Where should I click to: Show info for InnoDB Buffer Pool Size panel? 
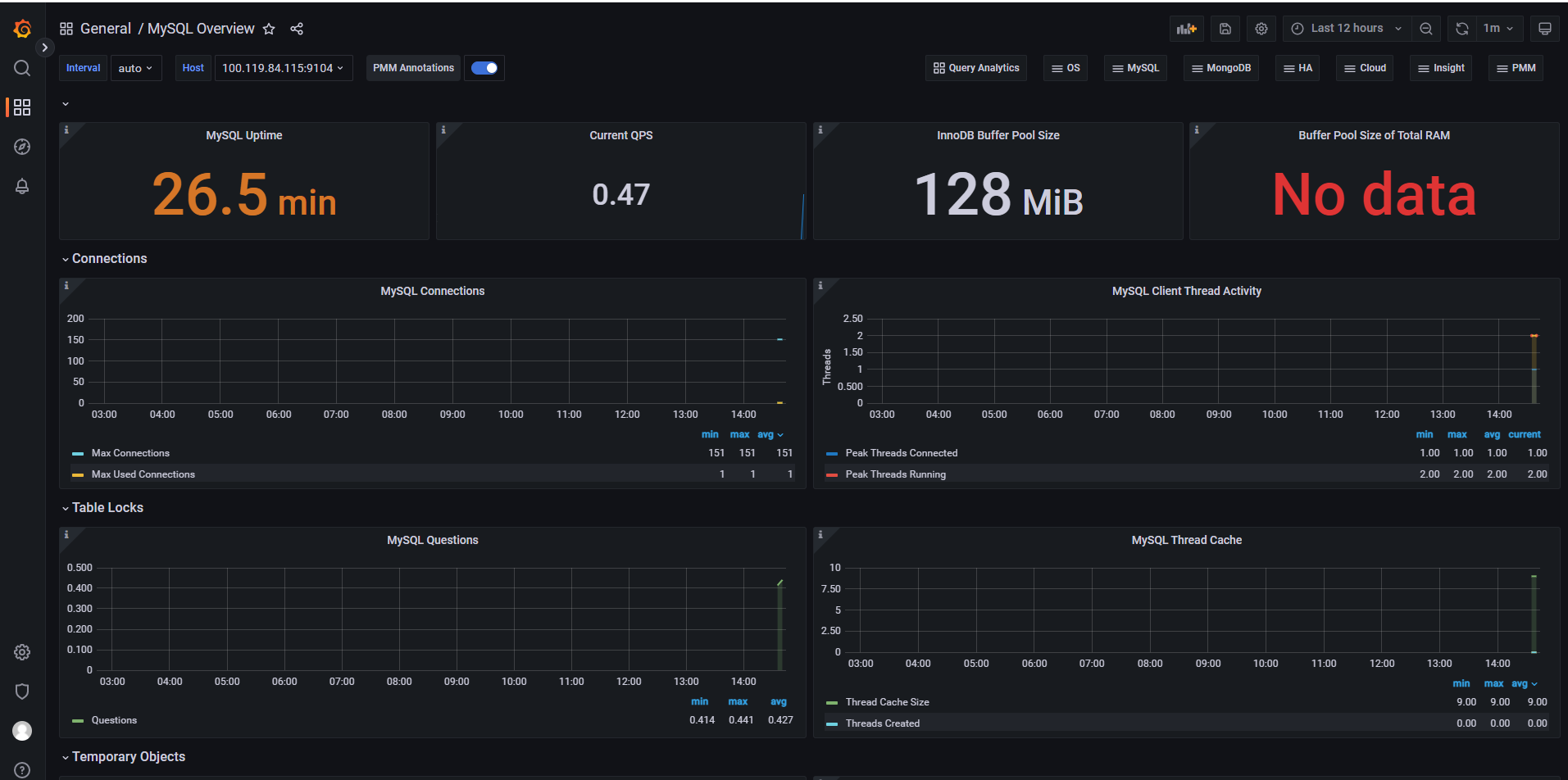click(x=820, y=129)
